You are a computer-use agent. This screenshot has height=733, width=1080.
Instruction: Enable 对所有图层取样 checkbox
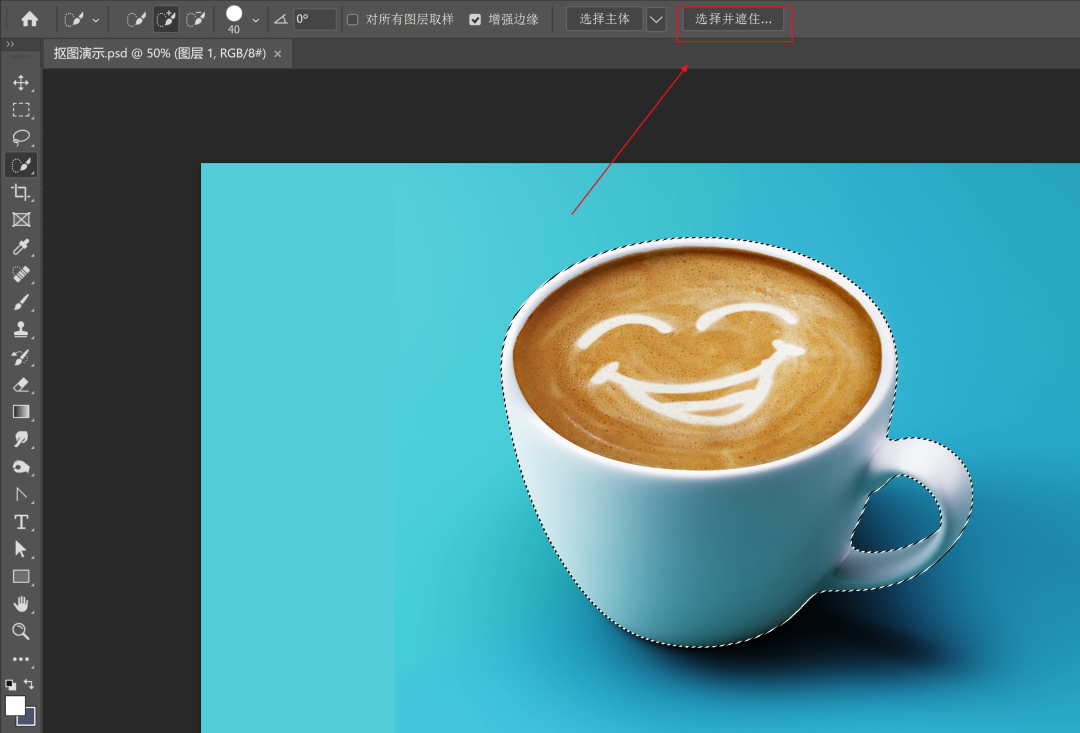pyautogui.click(x=352, y=19)
